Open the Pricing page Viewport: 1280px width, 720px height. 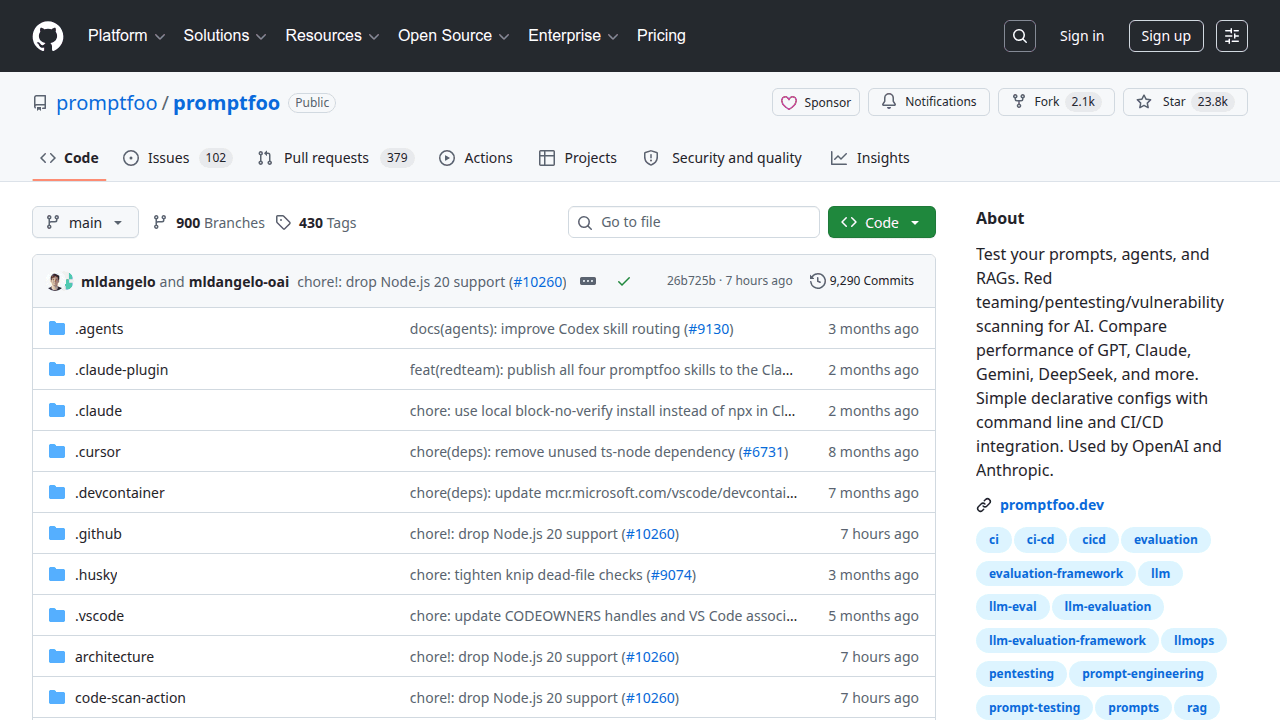click(661, 36)
